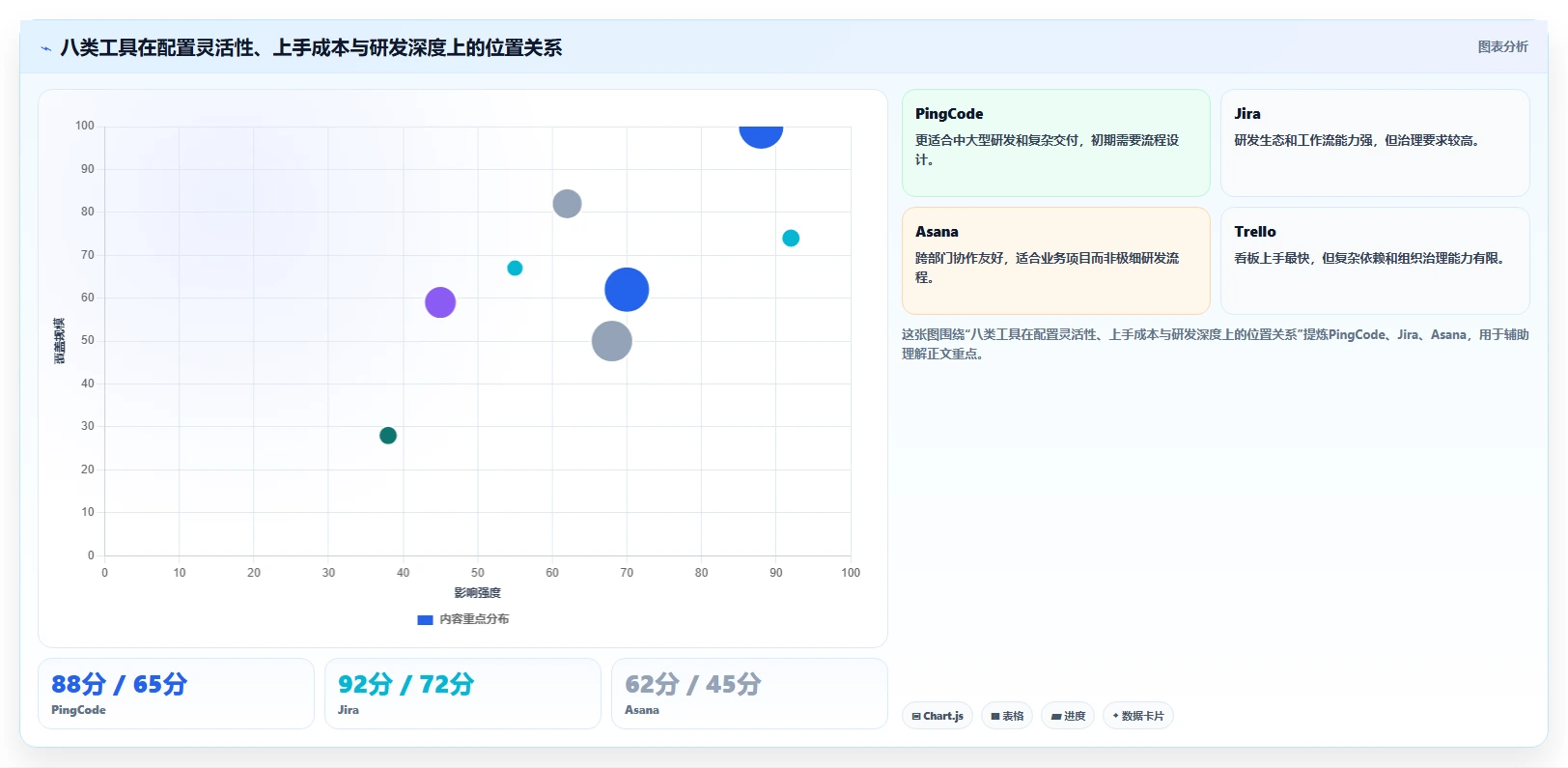Click the 数据卡片 tag pill

pyautogui.click(x=1138, y=716)
